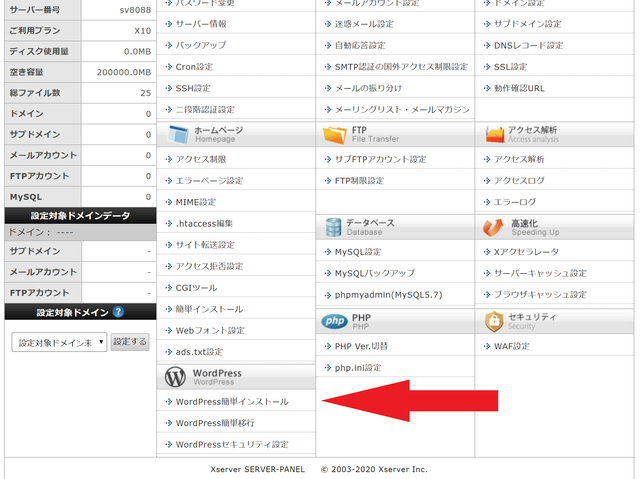Open ブラウザキャッシュ設定 link
Screen dimensions: 640x479
540,295
